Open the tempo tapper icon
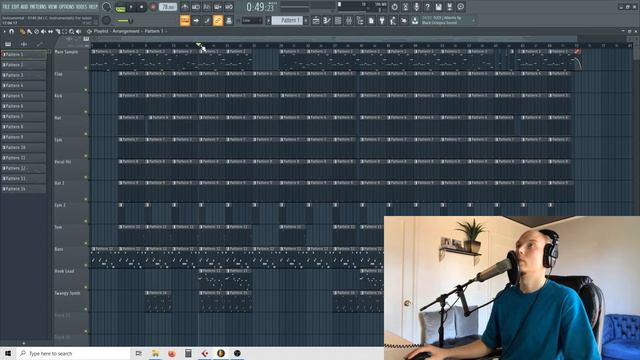This screenshot has height=360, width=640. tap(393, 20)
